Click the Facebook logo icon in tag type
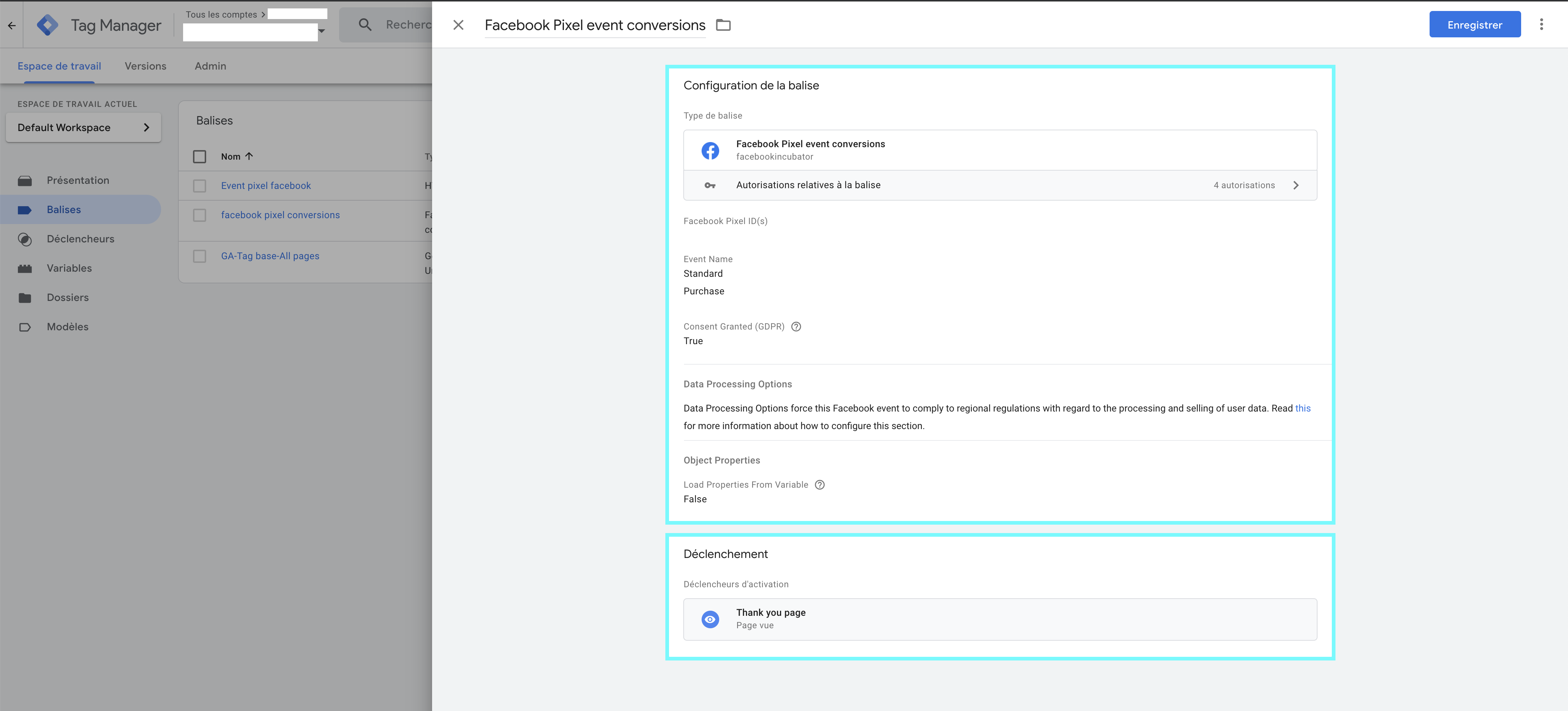 pos(710,150)
